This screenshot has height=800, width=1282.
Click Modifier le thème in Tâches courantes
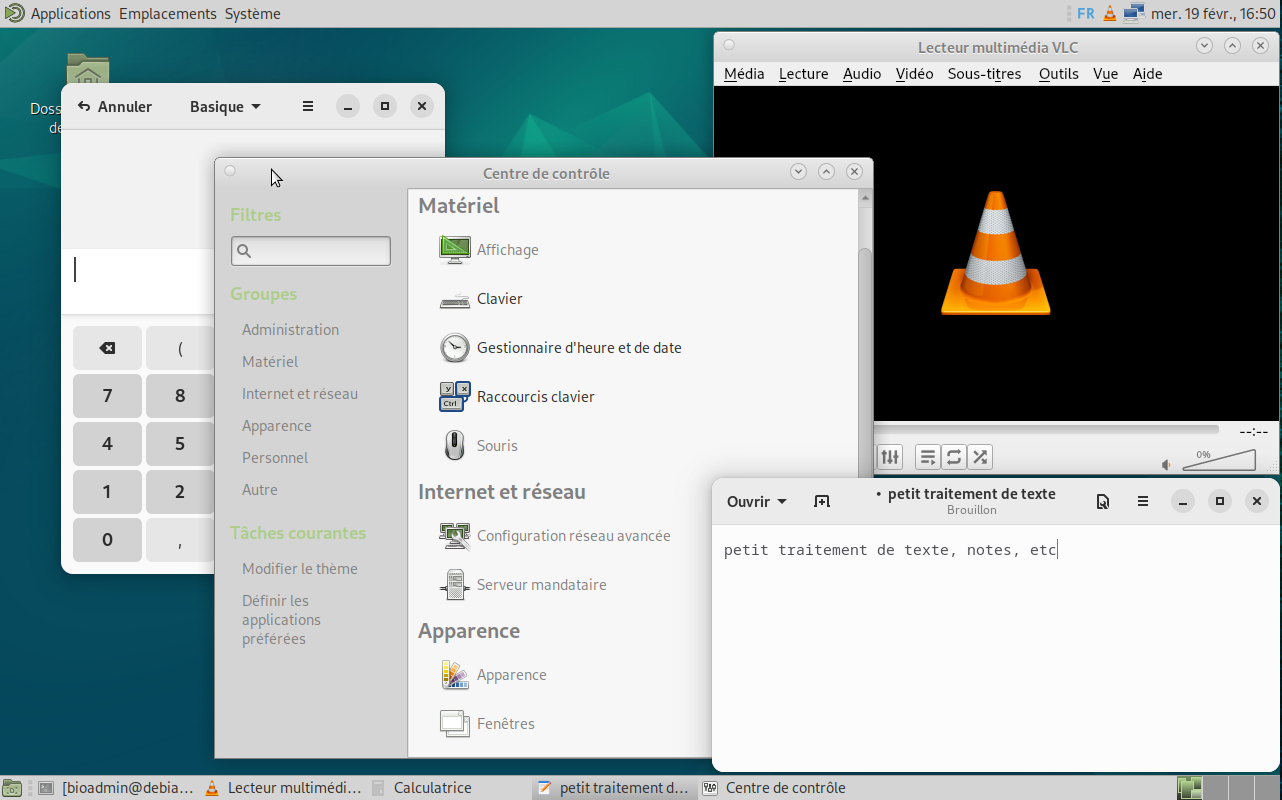tap(299, 569)
